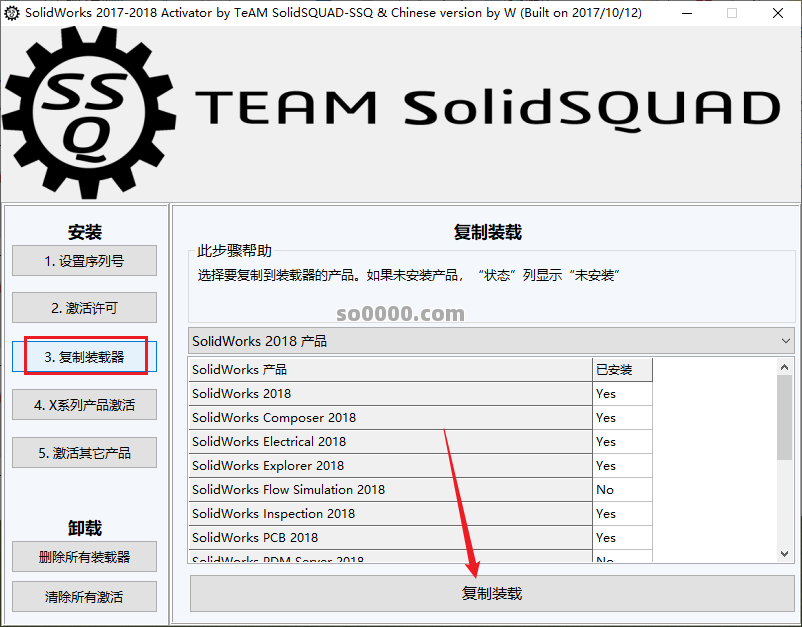Select the SolidWorks Flow Simulation 2018 row

[x=420, y=489]
